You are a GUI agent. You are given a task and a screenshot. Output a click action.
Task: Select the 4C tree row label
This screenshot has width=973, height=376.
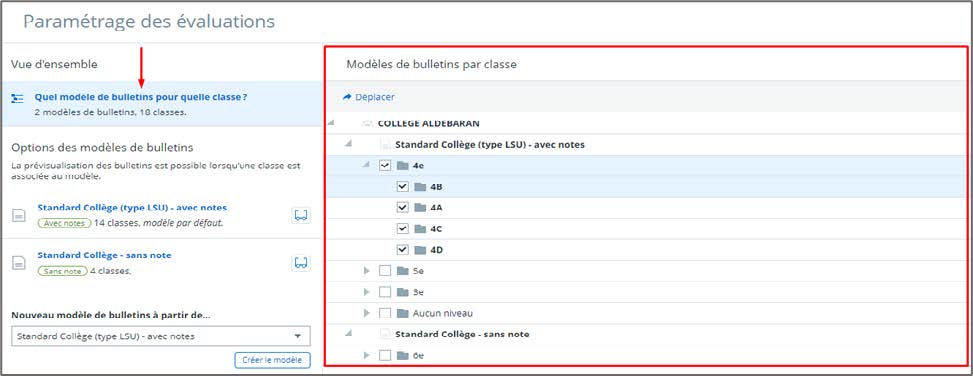pyautogui.click(x=436, y=229)
